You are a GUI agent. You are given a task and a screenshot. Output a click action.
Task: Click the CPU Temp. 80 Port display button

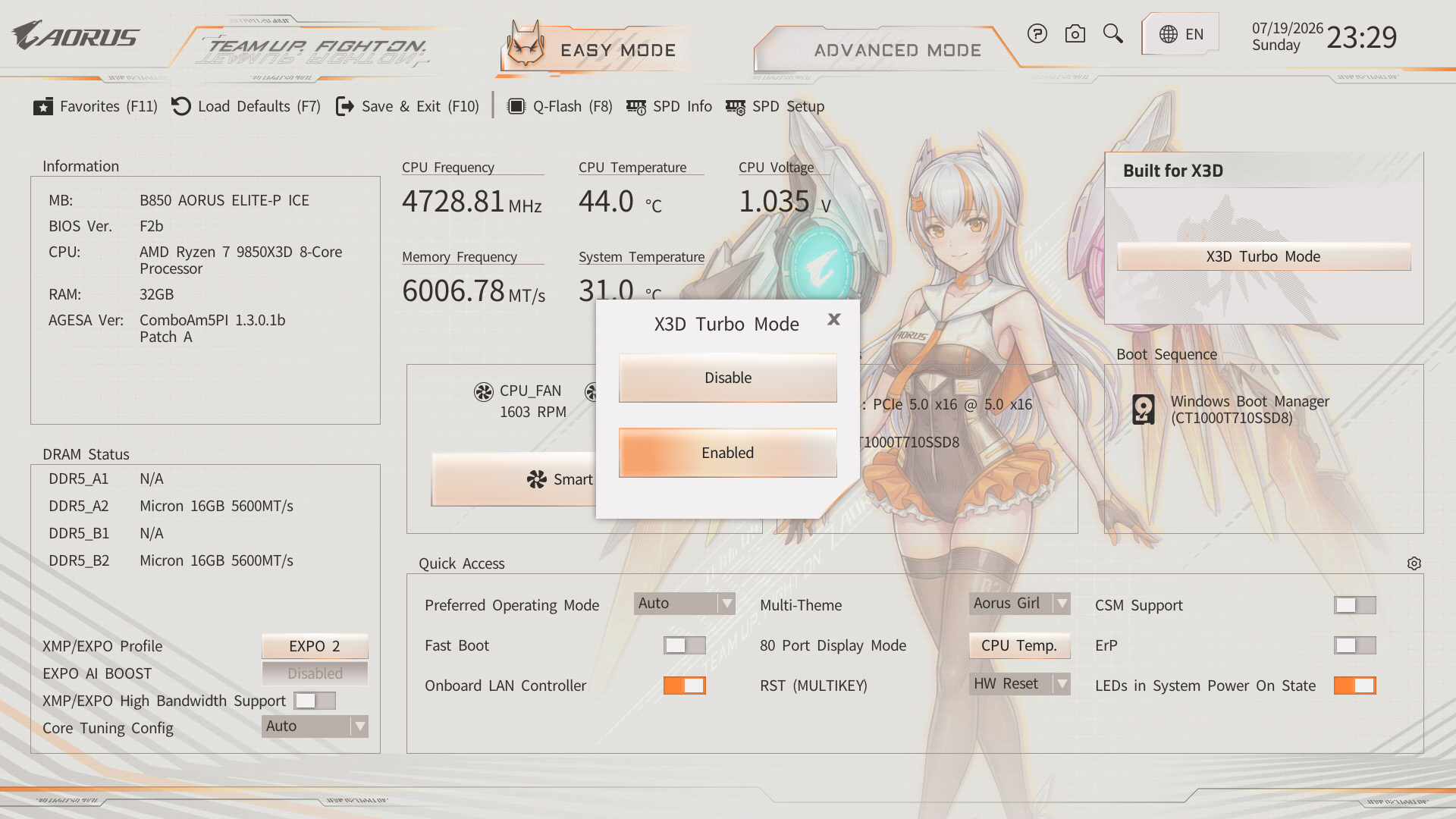point(1020,645)
